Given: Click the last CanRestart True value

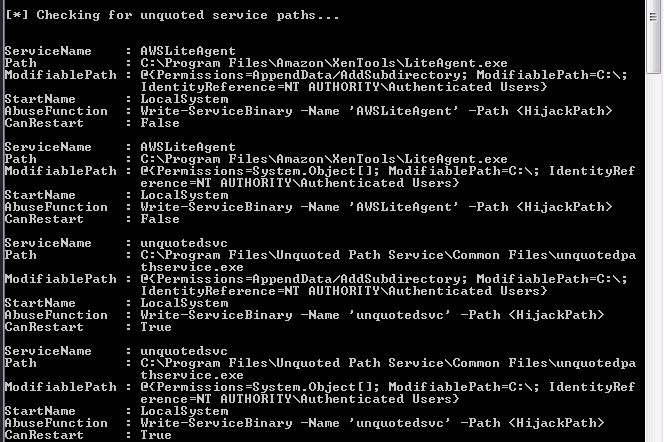Looking at the screenshot, I should (x=156, y=435).
